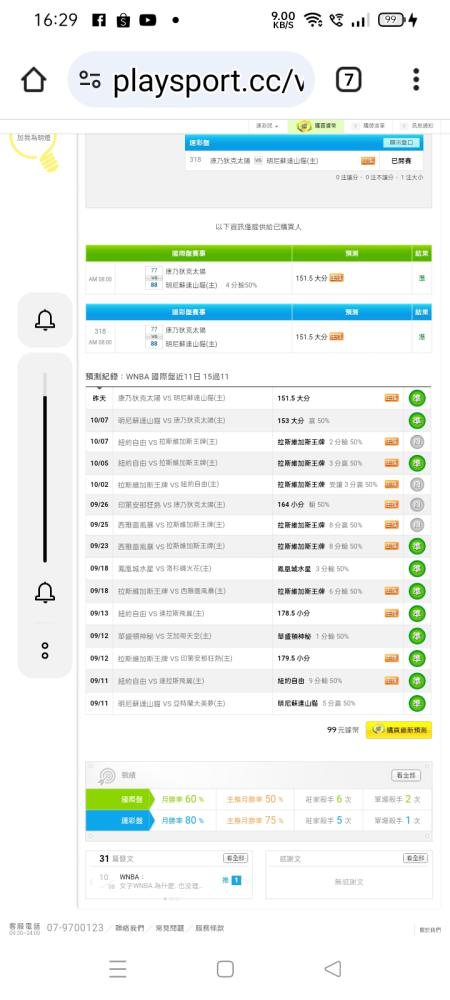The image size is (450, 1000).
Task: Tap the lower bell icon in side panel
Action: (45, 592)
